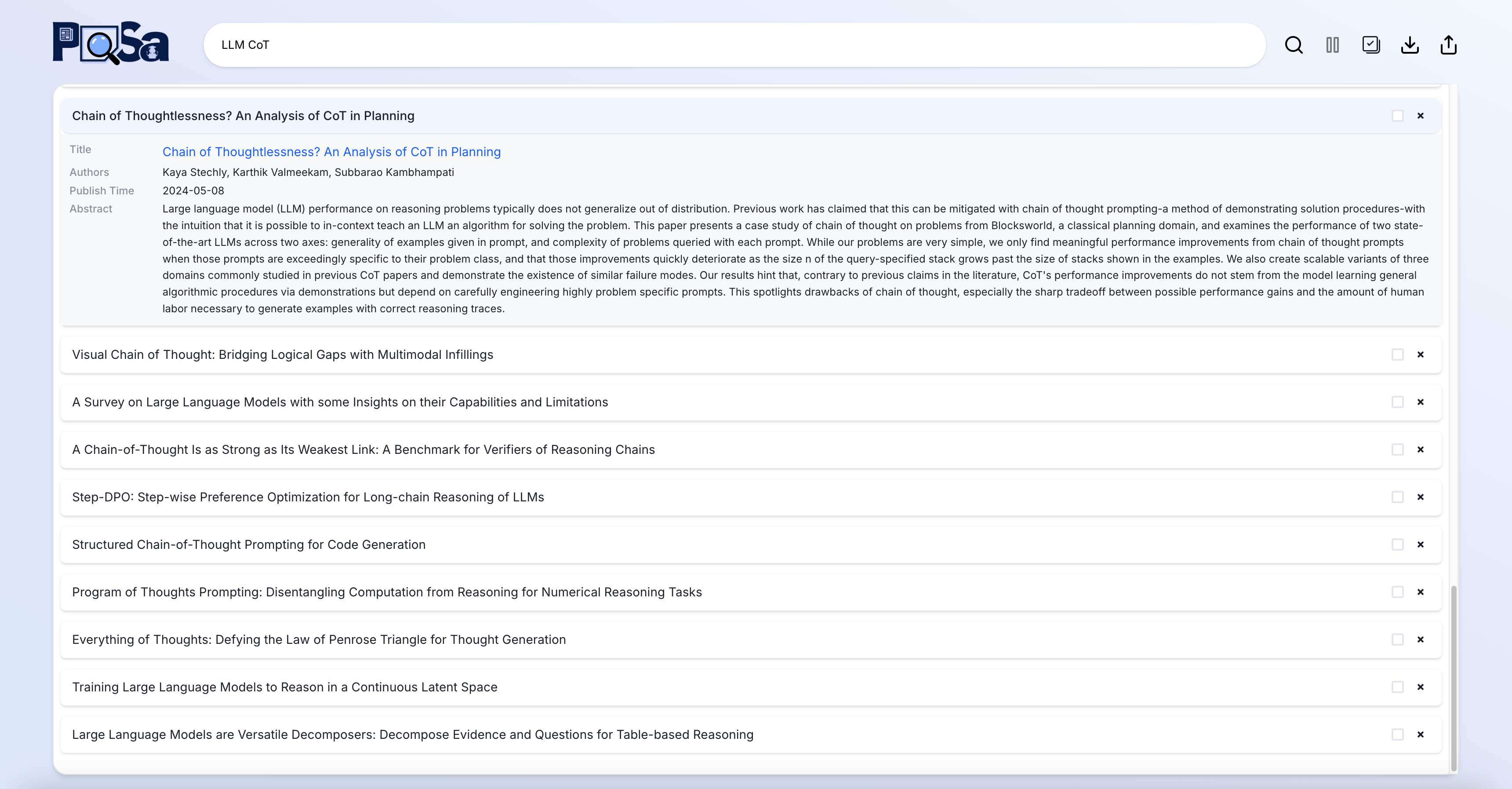Expand Structured Chain-of-Thought Prompting row
1512x789 pixels.
[x=751, y=544]
